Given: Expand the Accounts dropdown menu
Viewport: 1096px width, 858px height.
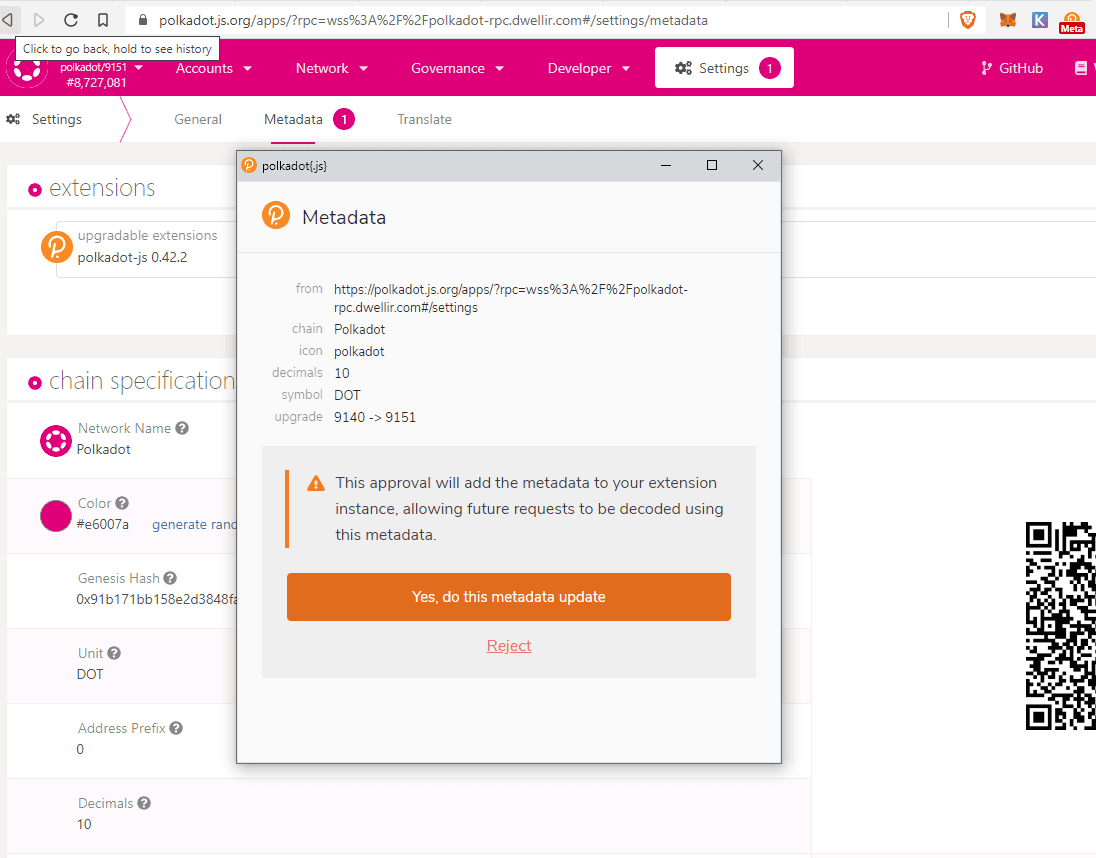Looking at the screenshot, I should pos(213,68).
